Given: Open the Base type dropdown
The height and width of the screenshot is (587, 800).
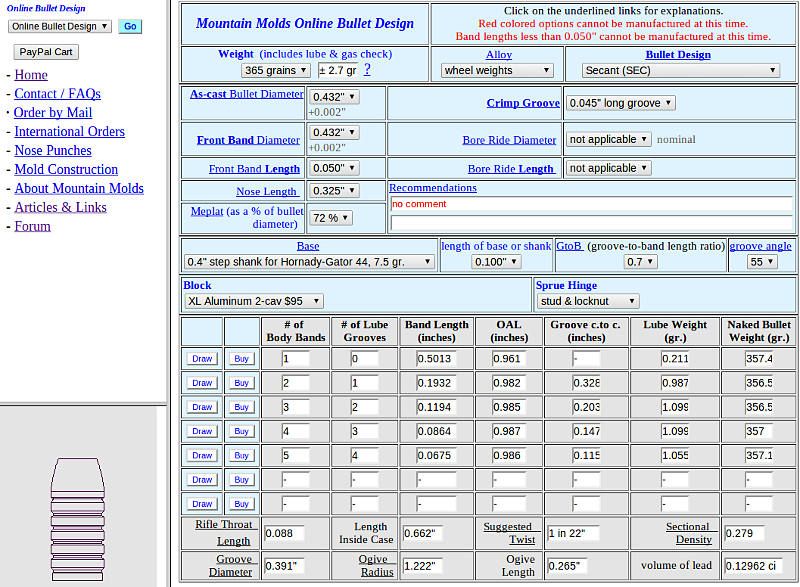Looking at the screenshot, I should point(309,262).
